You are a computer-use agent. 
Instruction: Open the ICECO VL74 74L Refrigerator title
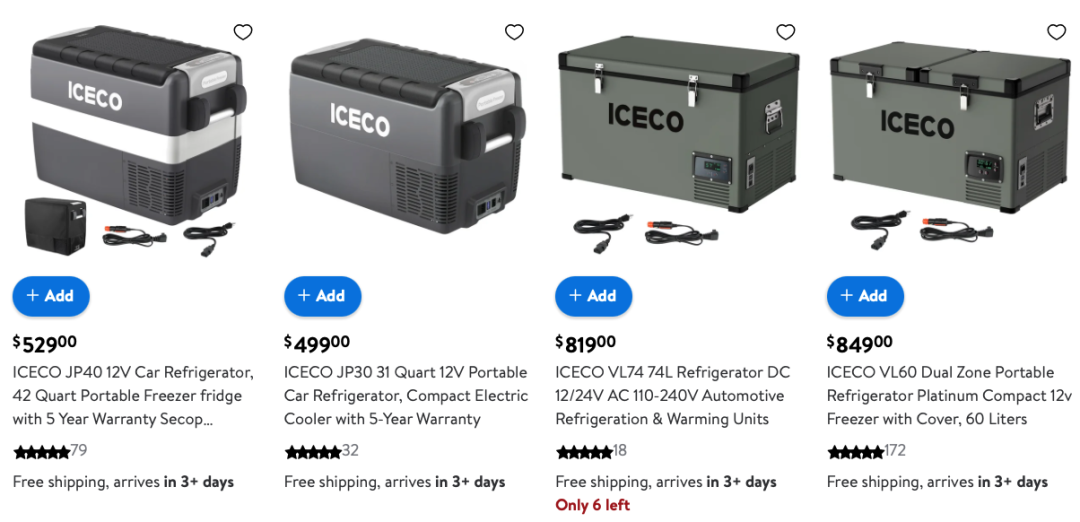click(x=672, y=396)
